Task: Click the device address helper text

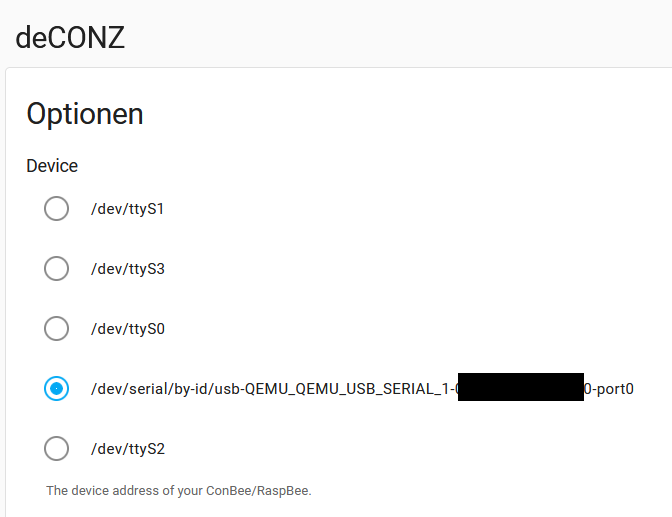Action: tap(179, 490)
